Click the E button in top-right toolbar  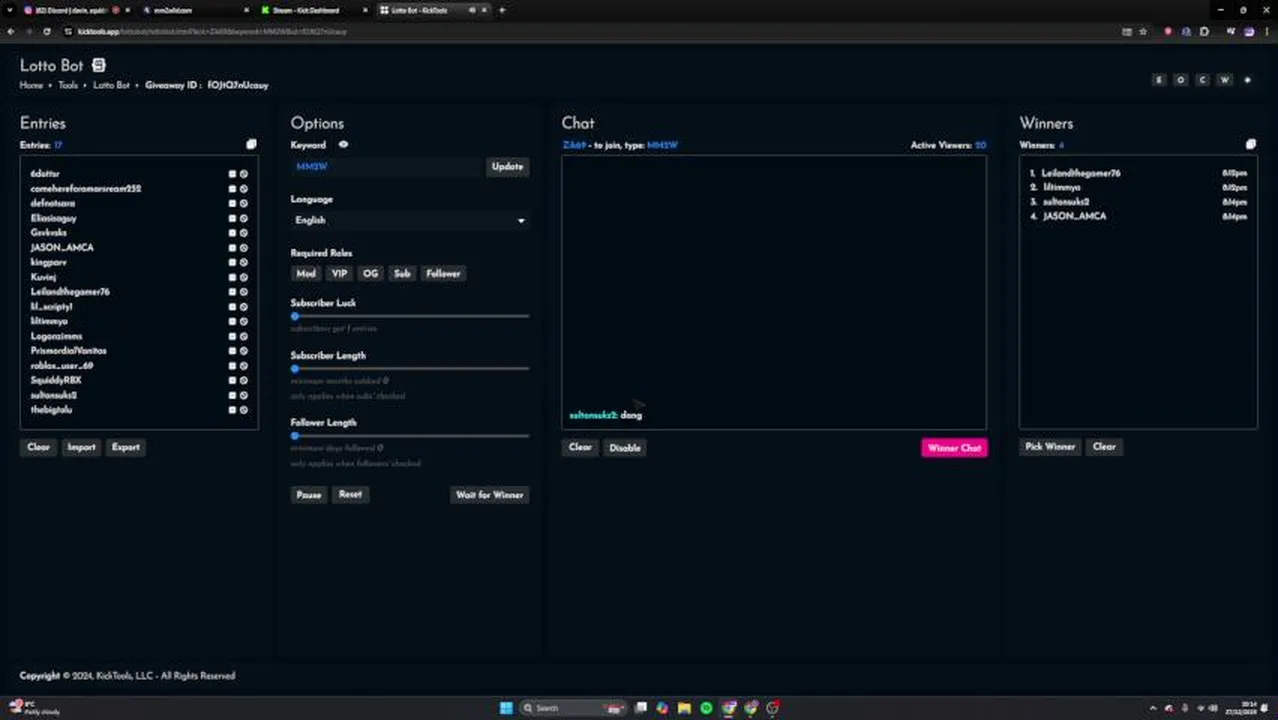click(1159, 80)
